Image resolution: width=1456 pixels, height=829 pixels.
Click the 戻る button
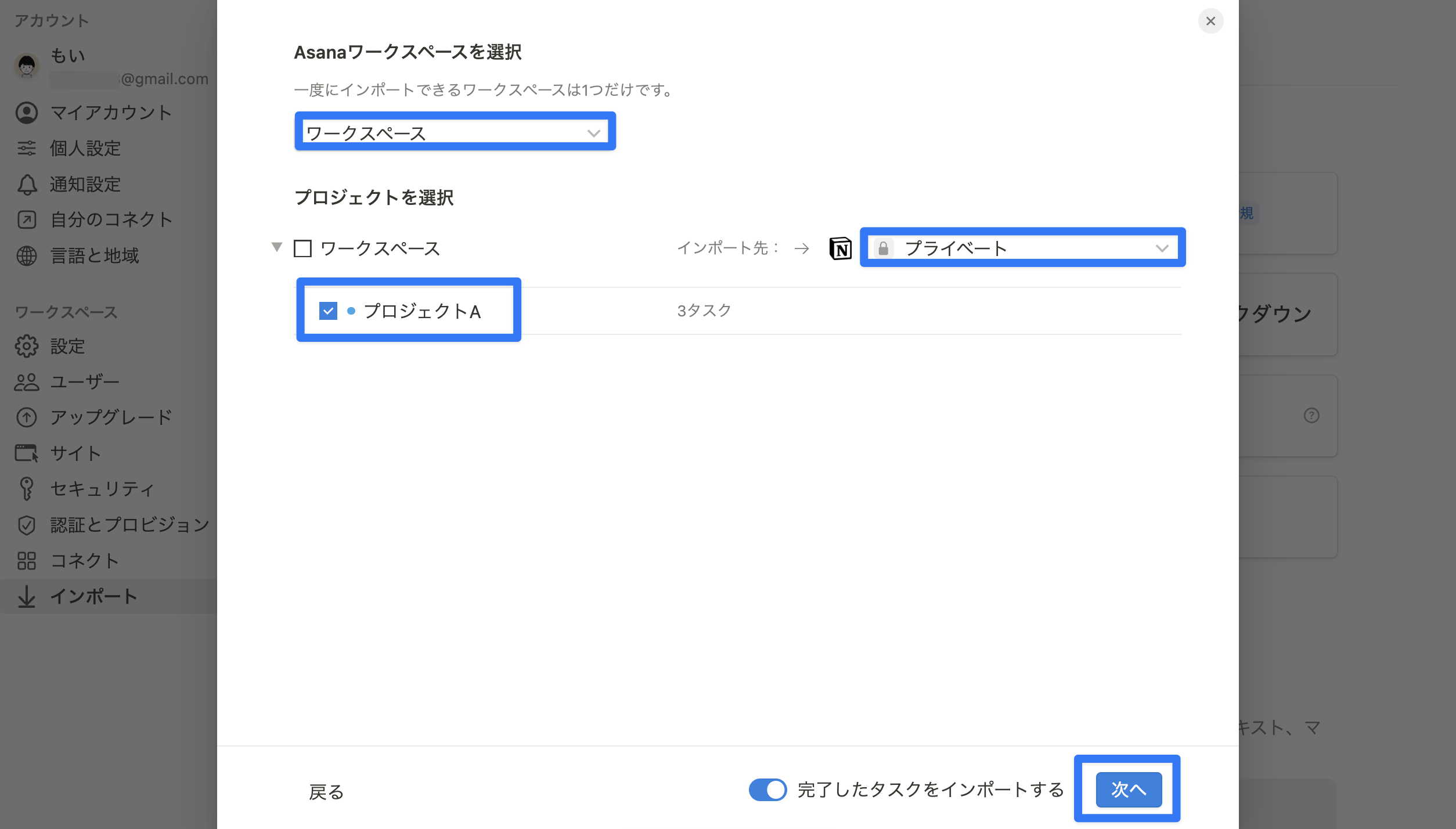pos(326,791)
